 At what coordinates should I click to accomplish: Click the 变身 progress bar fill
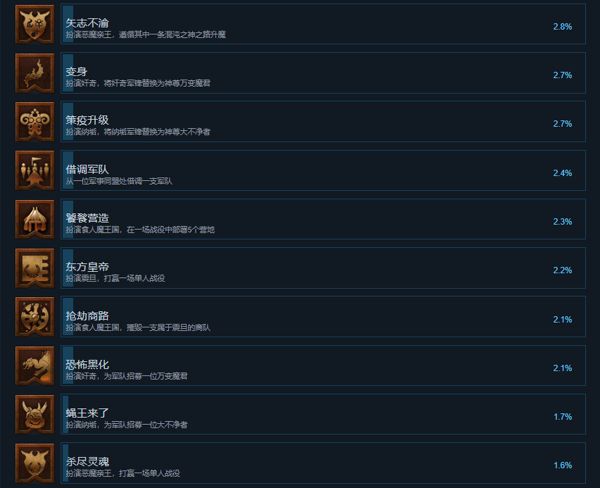pos(68,73)
